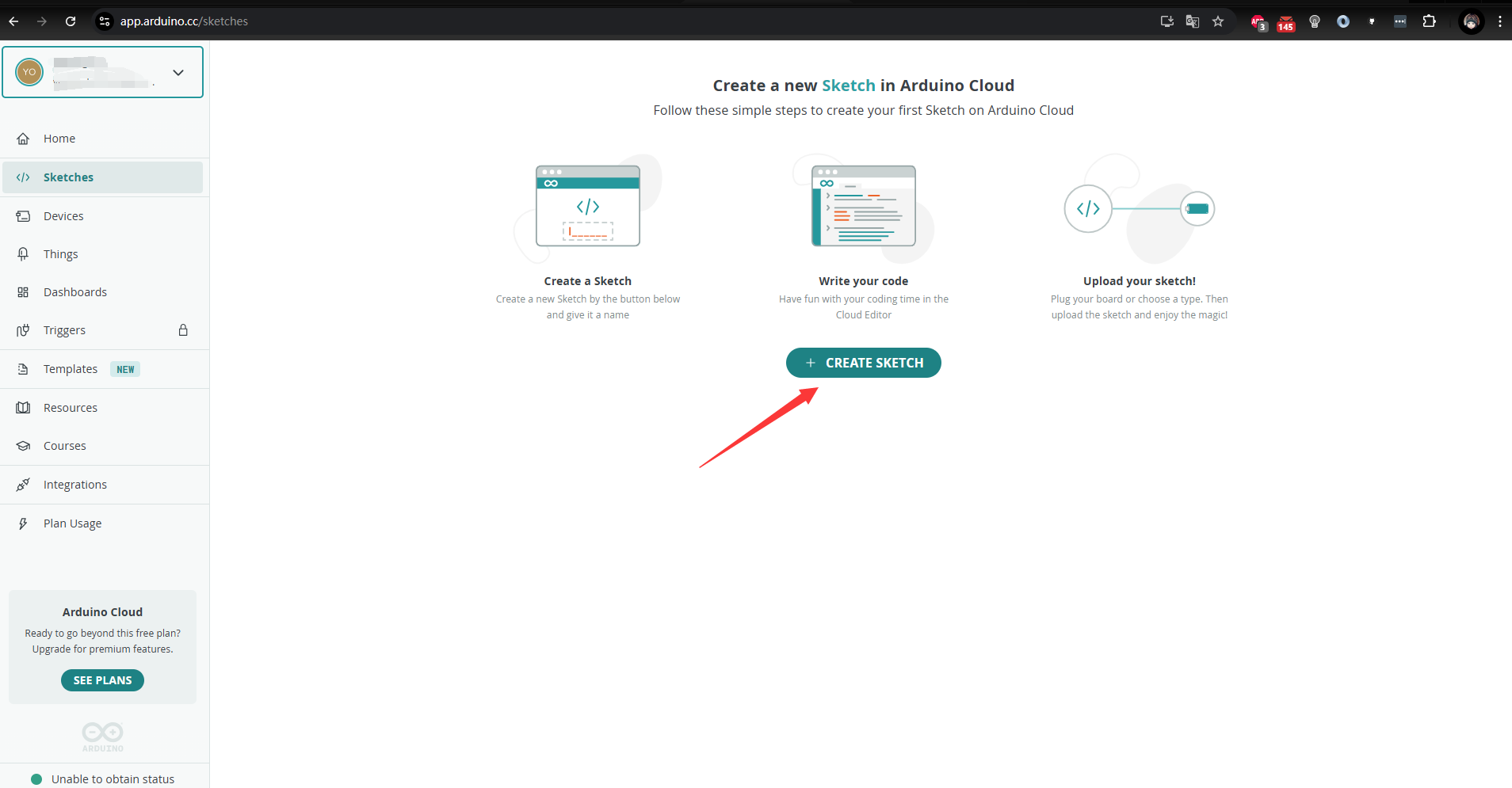Click the site info icon left of URL
This screenshot has width=1512, height=788.
tap(105, 21)
